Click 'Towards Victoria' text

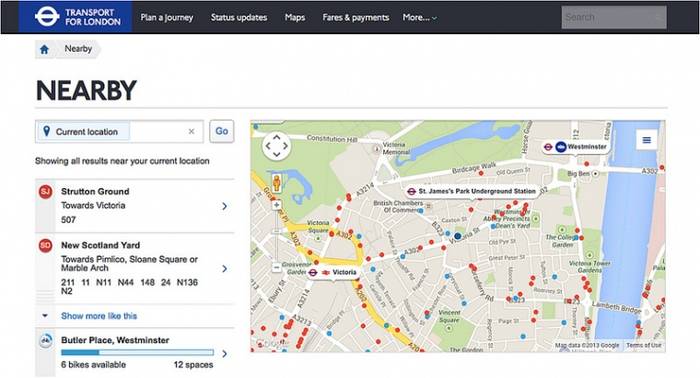pyautogui.click(x=93, y=205)
